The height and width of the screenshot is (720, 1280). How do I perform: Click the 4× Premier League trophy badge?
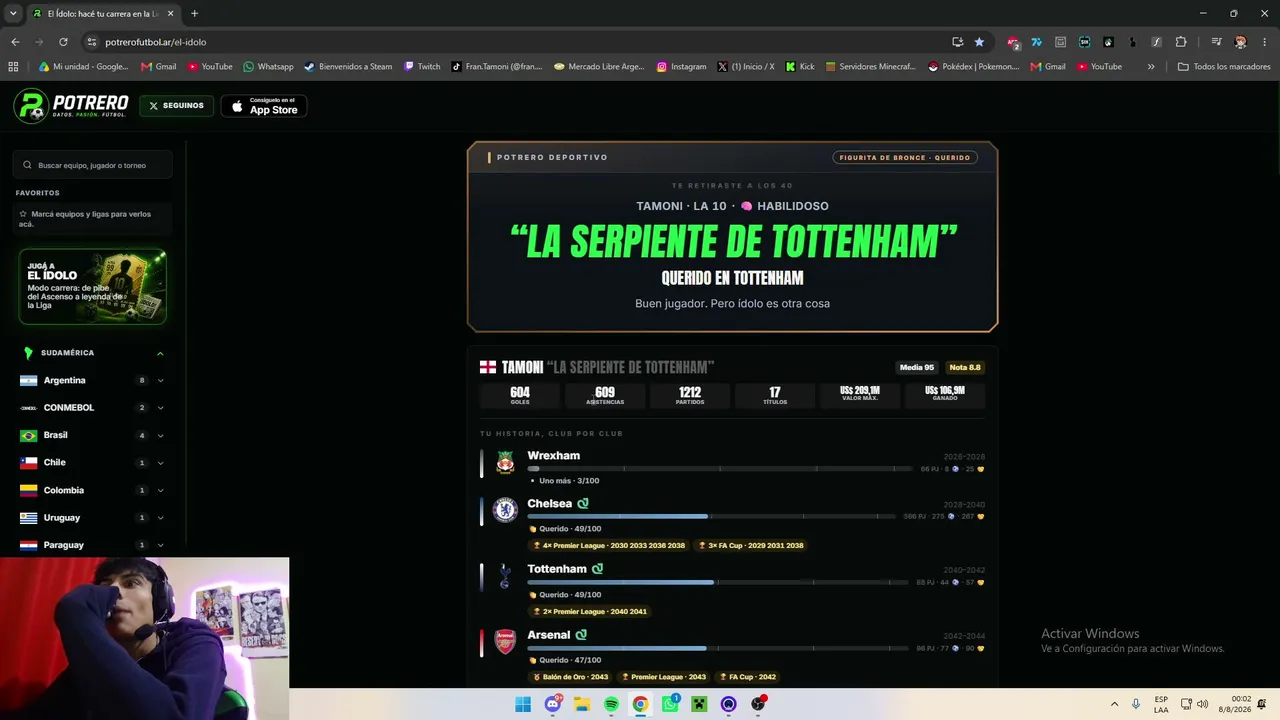(x=609, y=546)
